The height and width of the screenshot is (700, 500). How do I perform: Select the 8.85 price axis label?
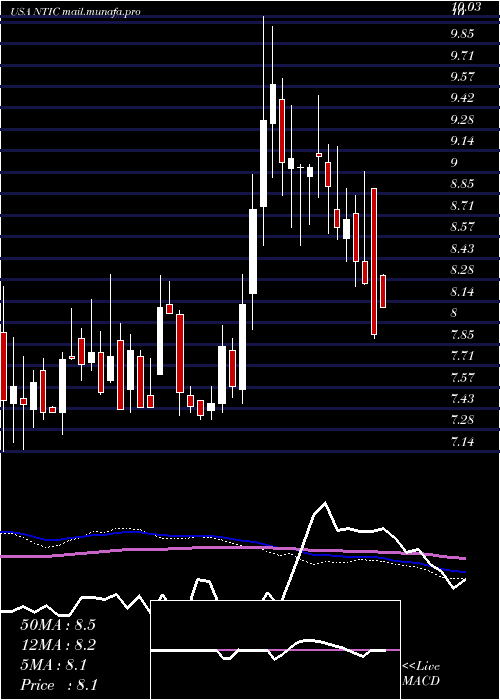[x=462, y=184]
